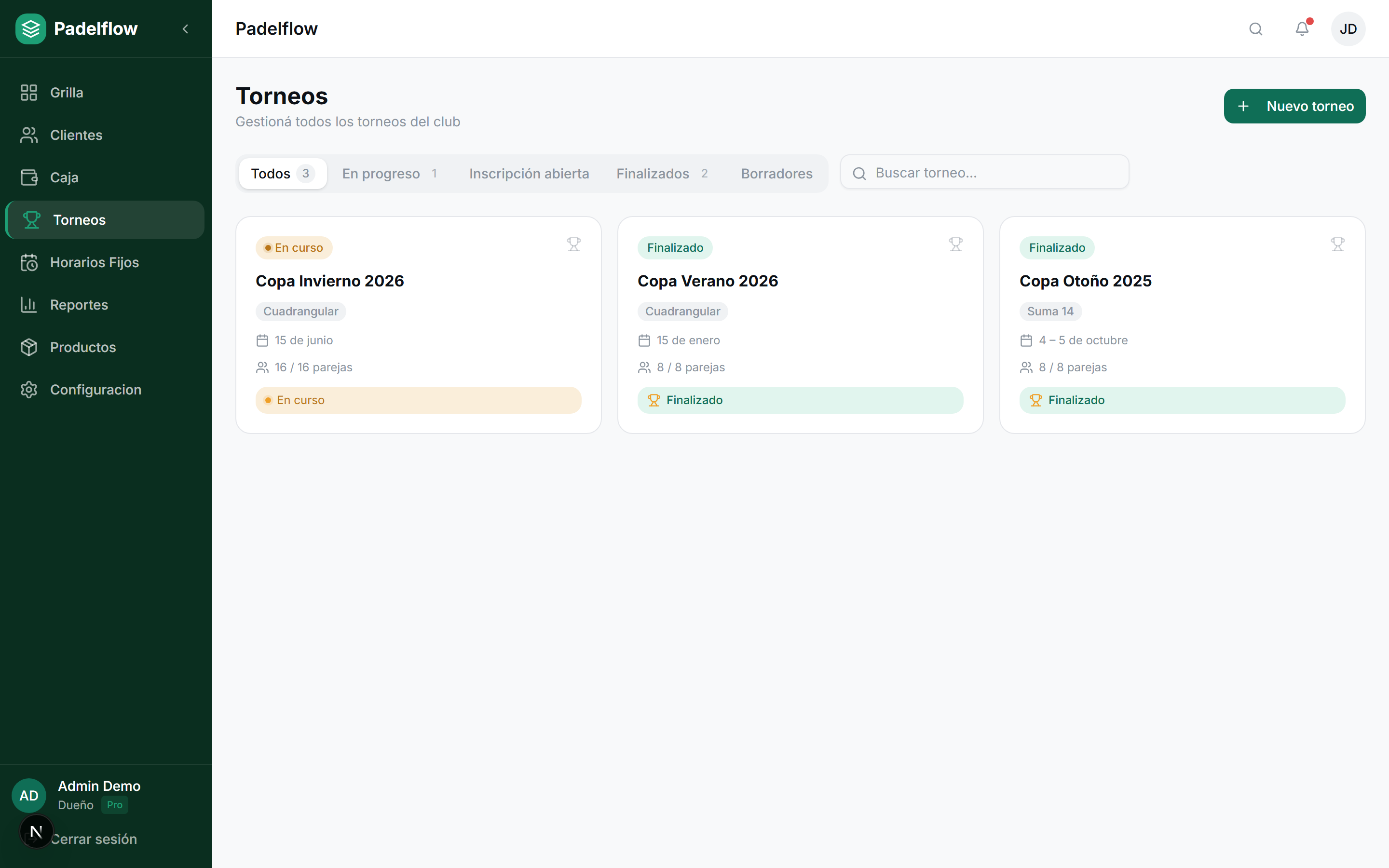This screenshot has height=868, width=1389.
Task: Click the people icon beside 16 / 16 parejas
Action: pyautogui.click(x=262, y=367)
